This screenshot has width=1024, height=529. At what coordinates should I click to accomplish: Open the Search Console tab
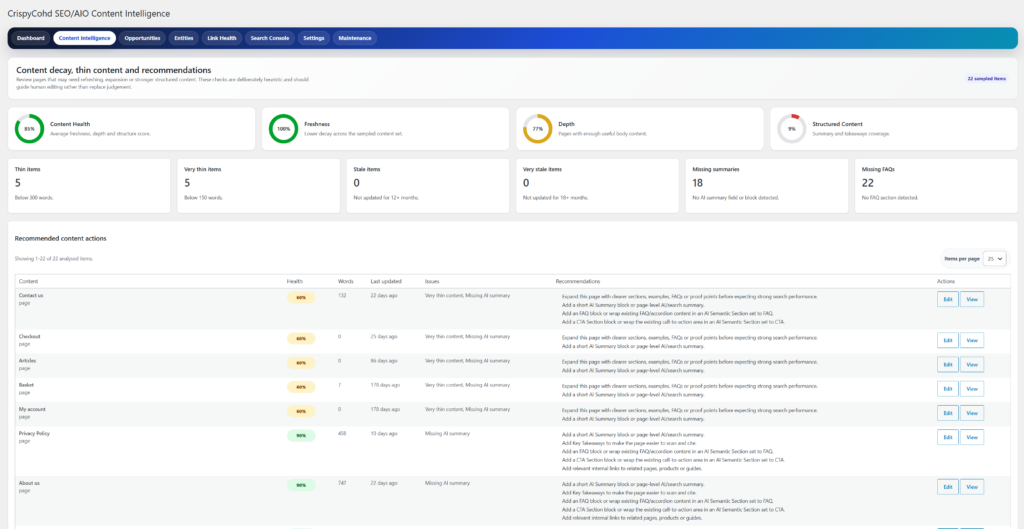pyautogui.click(x=270, y=39)
